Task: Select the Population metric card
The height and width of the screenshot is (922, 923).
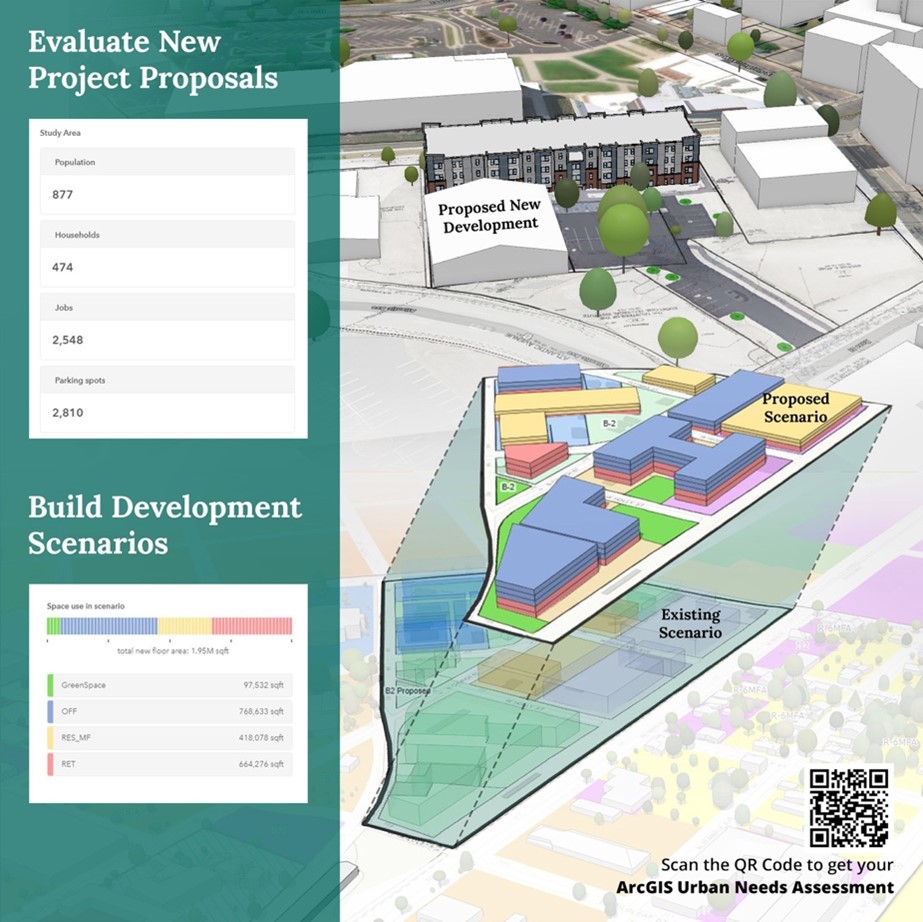Action: (x=167, y=180)
